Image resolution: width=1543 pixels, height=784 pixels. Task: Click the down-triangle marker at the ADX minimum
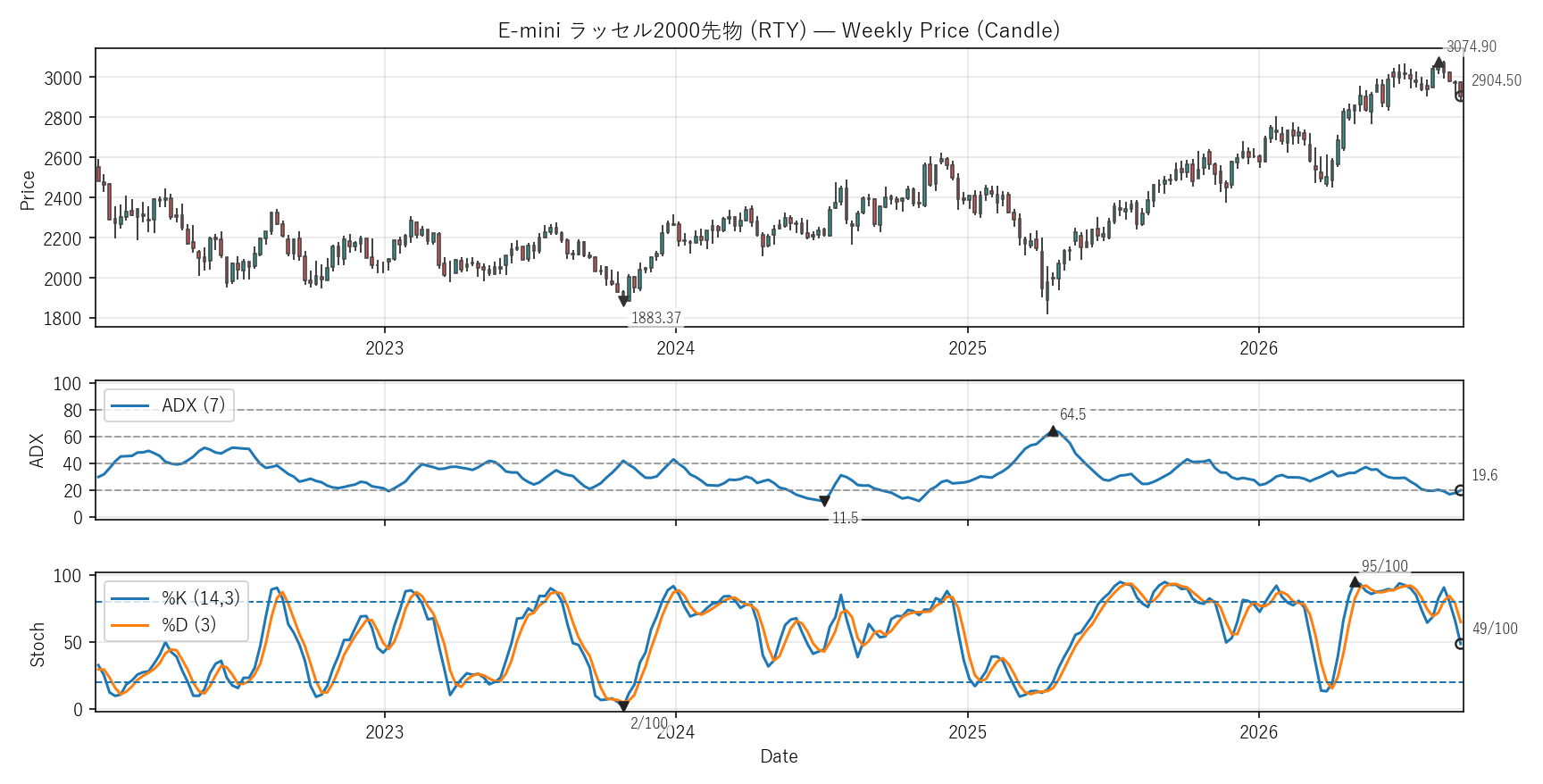pyautogui.click(x=824, y=502)
